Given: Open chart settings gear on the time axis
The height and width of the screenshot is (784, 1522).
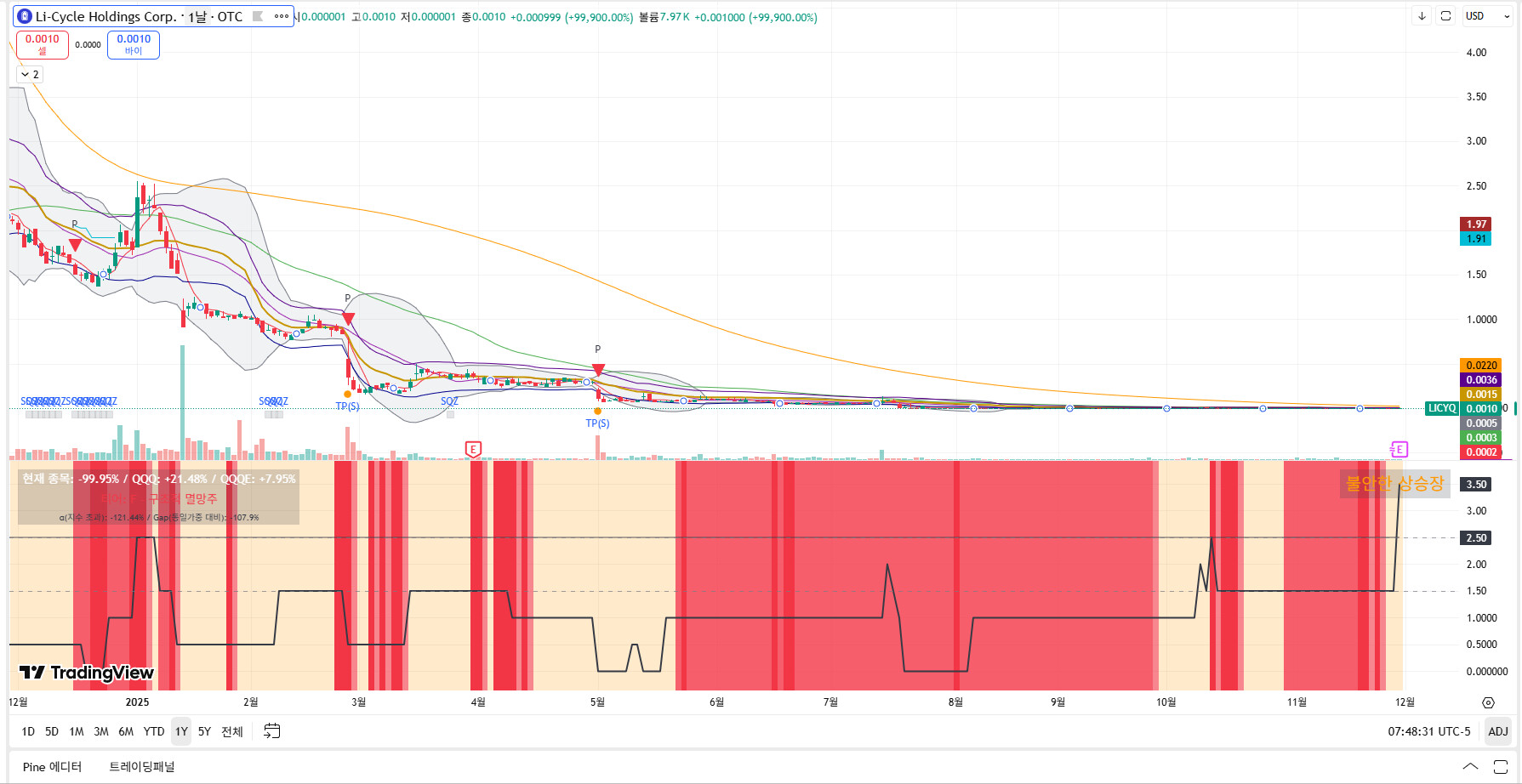Looking at the screenshot, I should click(1488, 702).
